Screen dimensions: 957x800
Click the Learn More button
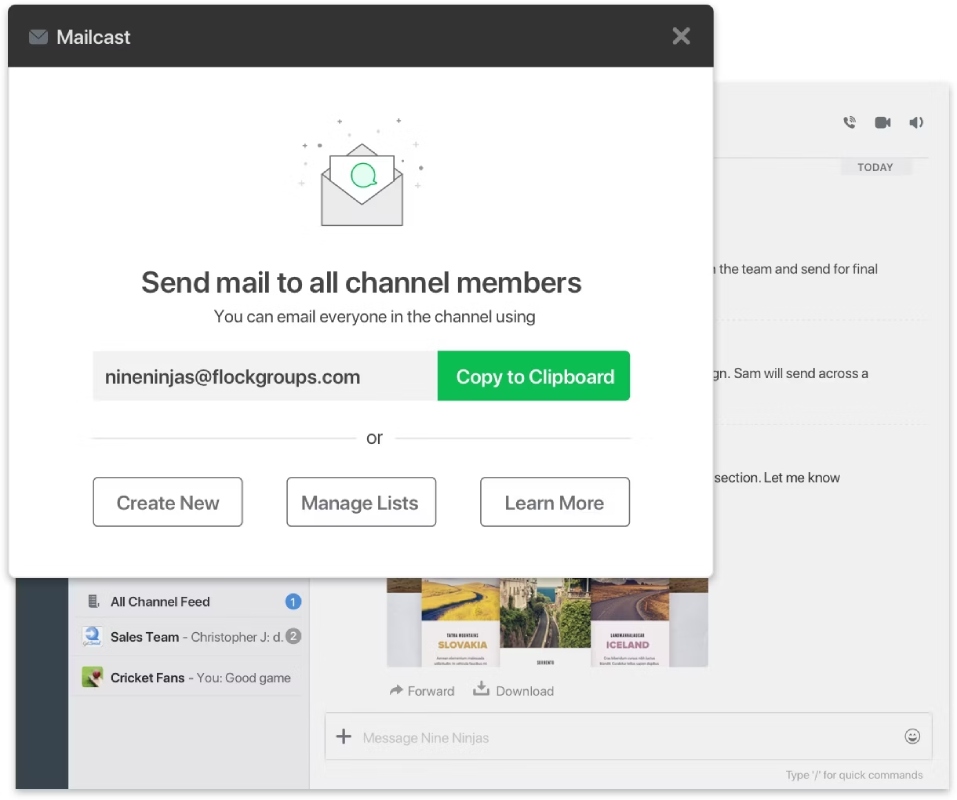pos(554,502)
